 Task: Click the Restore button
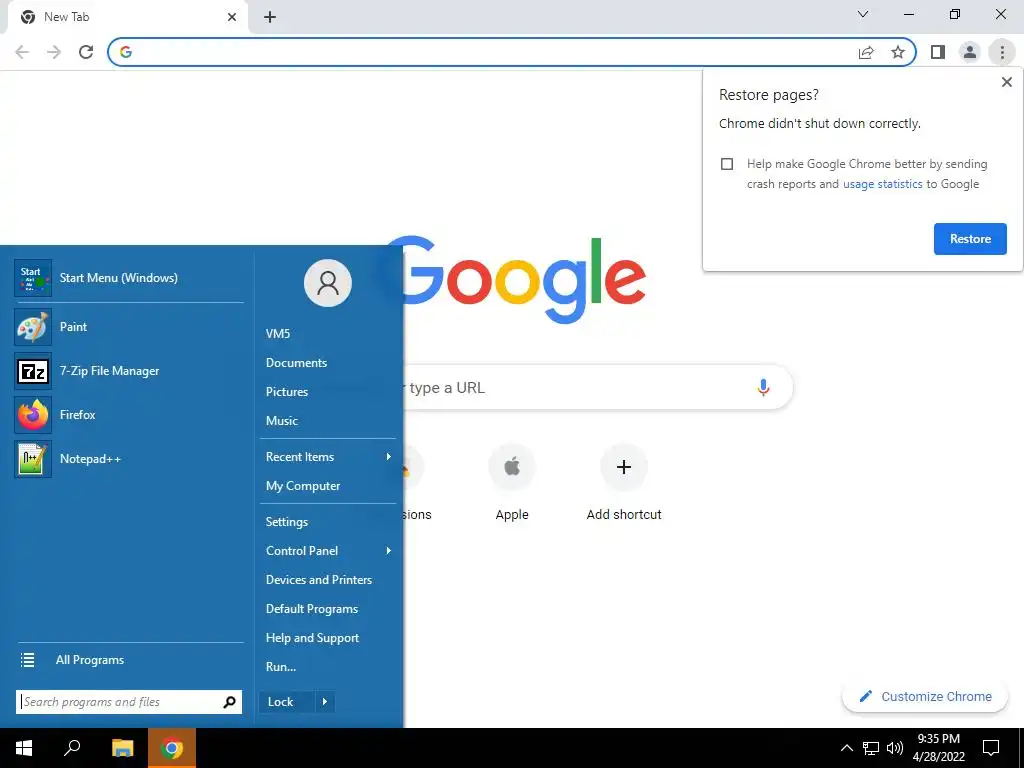(x=970, y=239)
